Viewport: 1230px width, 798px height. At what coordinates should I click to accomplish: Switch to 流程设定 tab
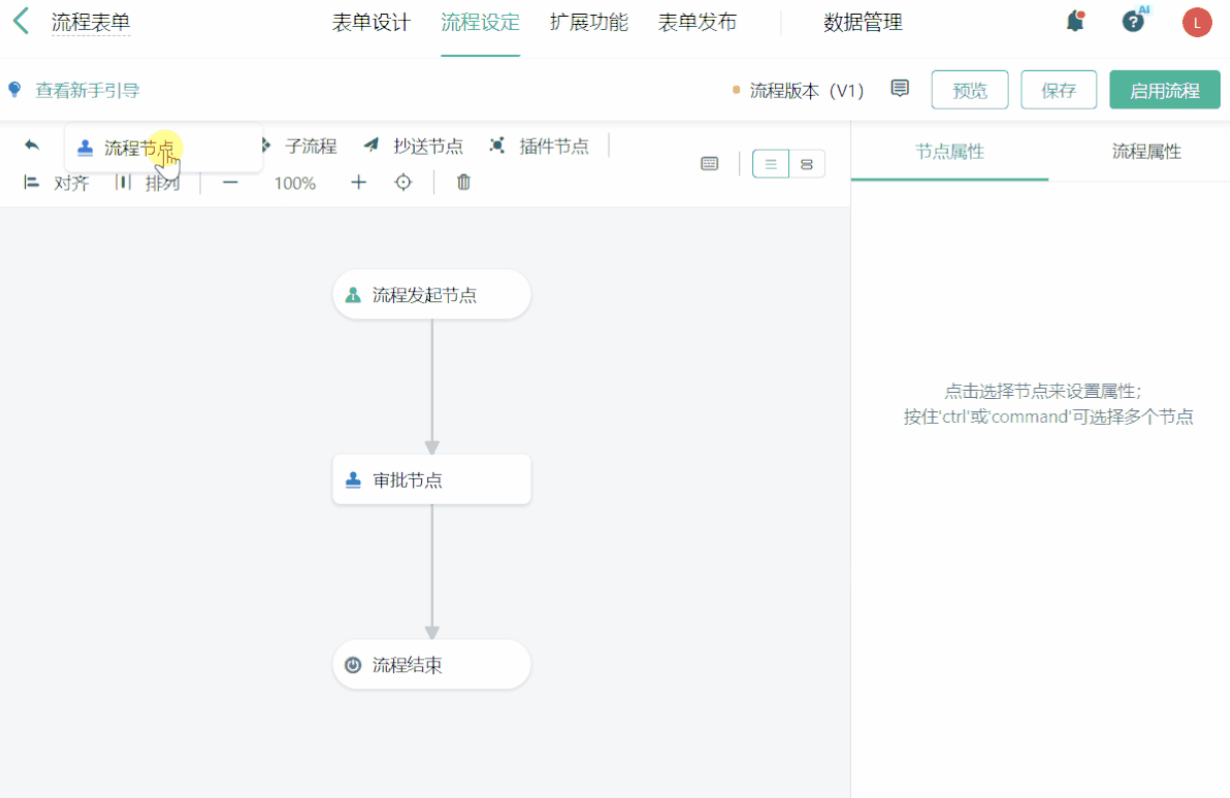coord(480,23)
